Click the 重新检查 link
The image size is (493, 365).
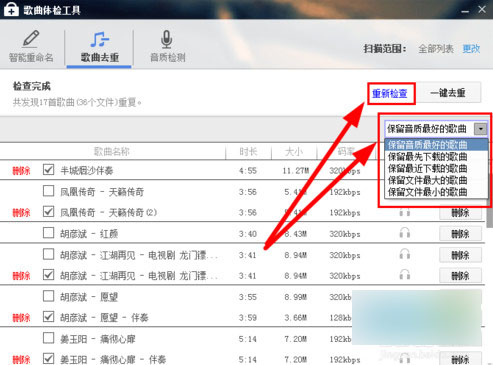pyautogui.click(x=390, y=94)
